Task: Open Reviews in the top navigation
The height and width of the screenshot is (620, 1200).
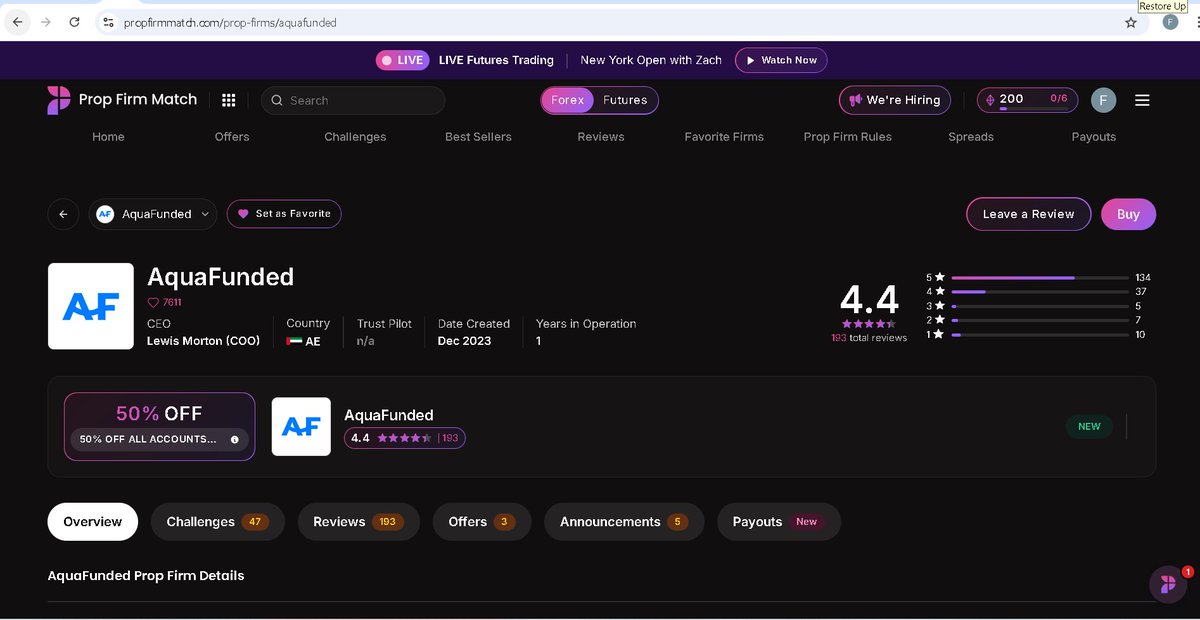Action: coord(601,137)
